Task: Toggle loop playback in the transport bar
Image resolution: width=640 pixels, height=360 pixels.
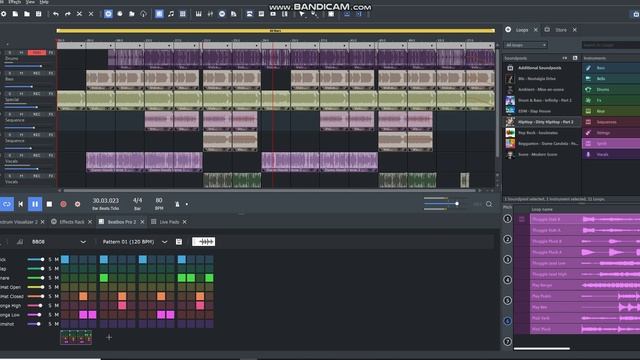Action: click(x=7, y=204)
